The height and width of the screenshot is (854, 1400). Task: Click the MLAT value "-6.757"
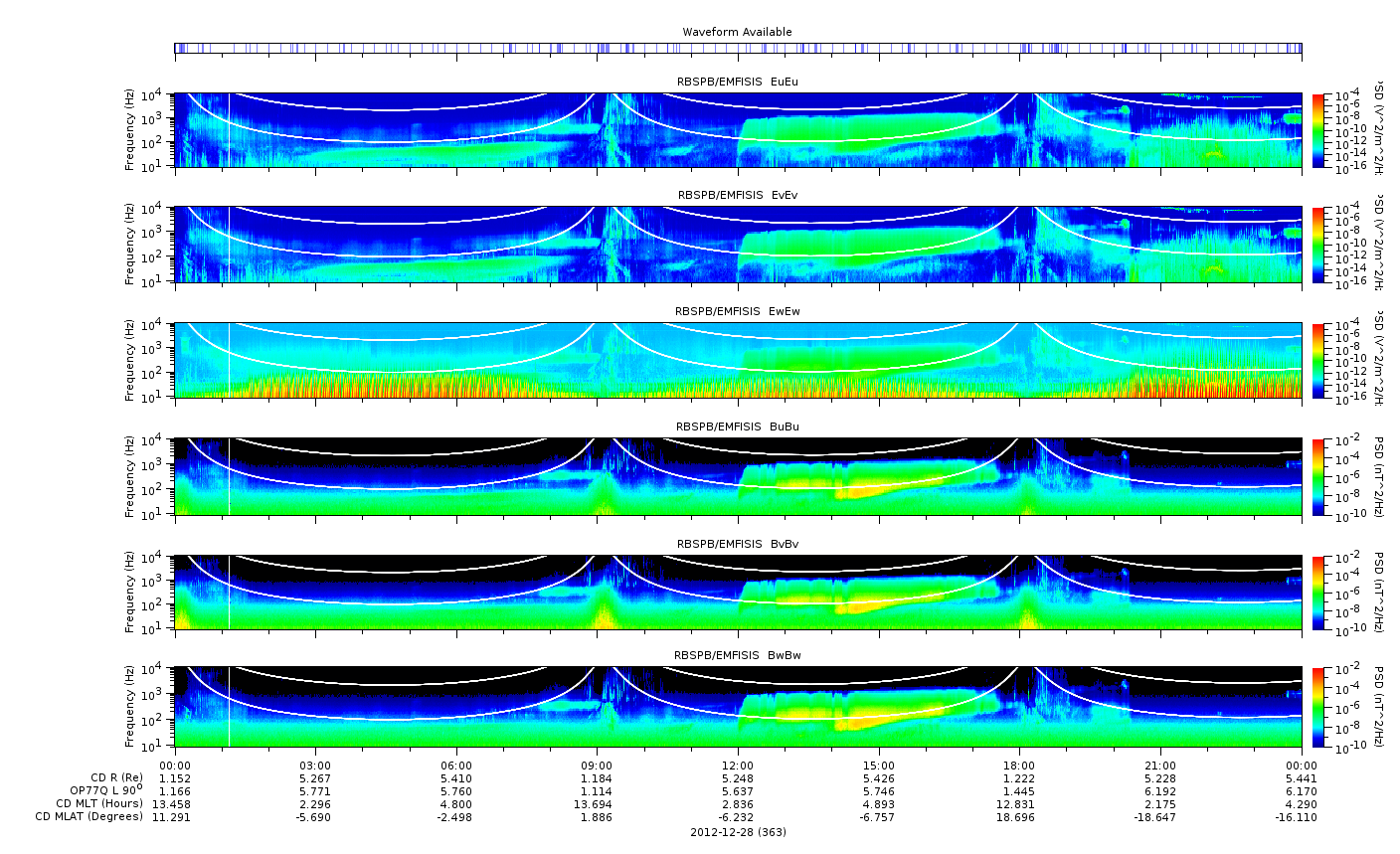pyautogui.click(x=879, y=817)
